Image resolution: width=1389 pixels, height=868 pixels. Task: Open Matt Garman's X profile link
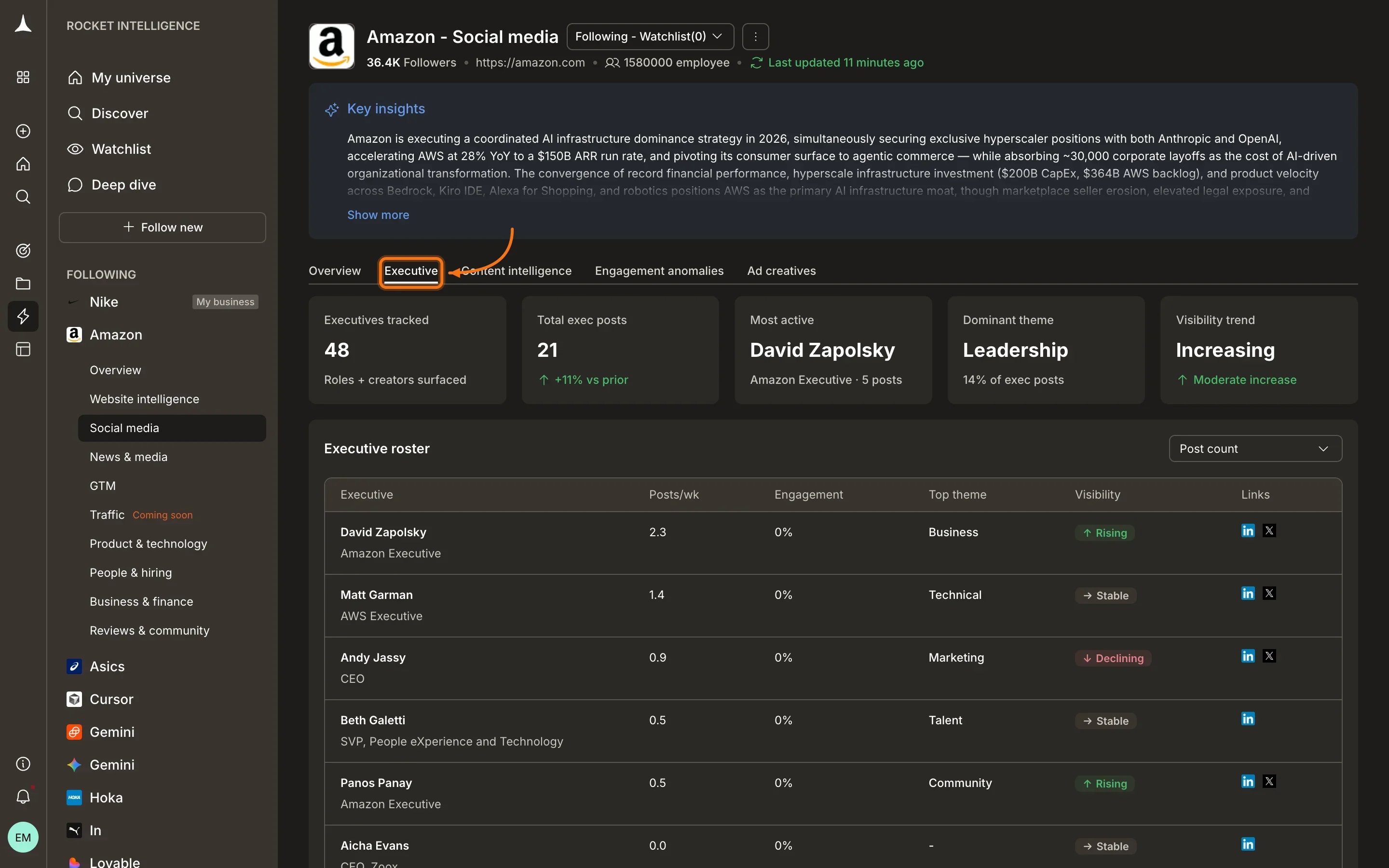(x=1269, y=594)
